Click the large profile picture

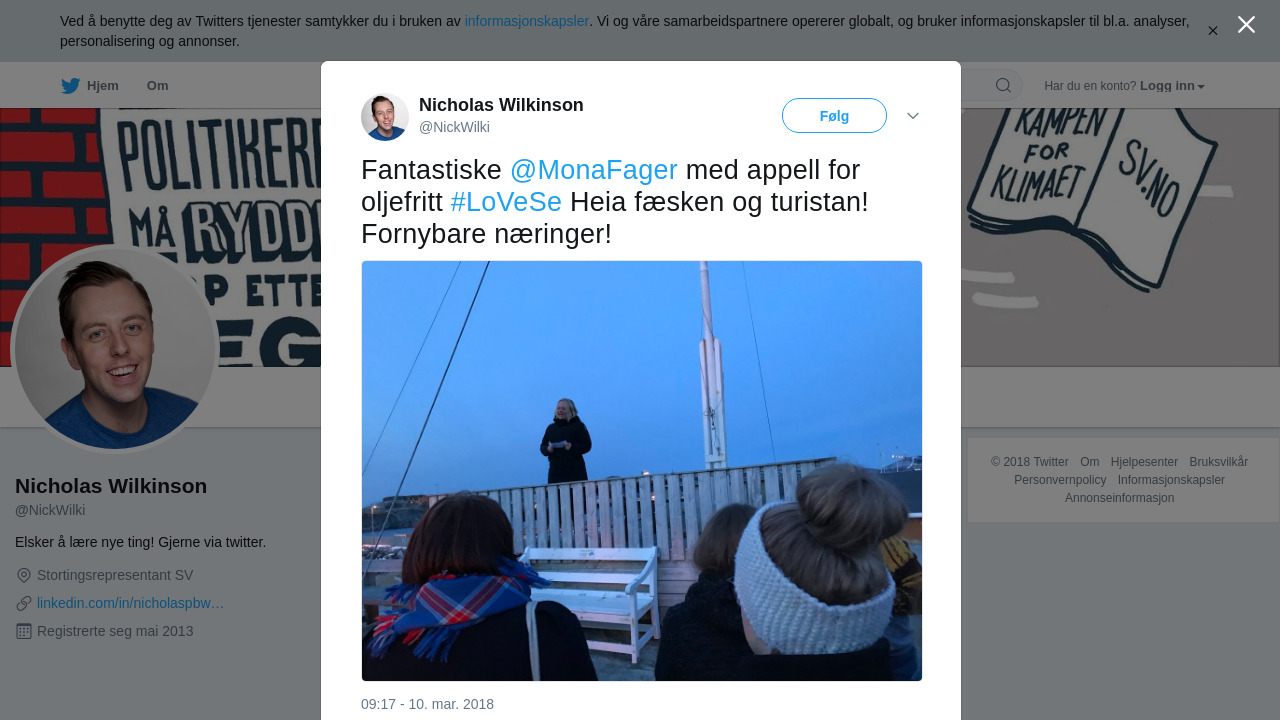(x=115, y=349)
